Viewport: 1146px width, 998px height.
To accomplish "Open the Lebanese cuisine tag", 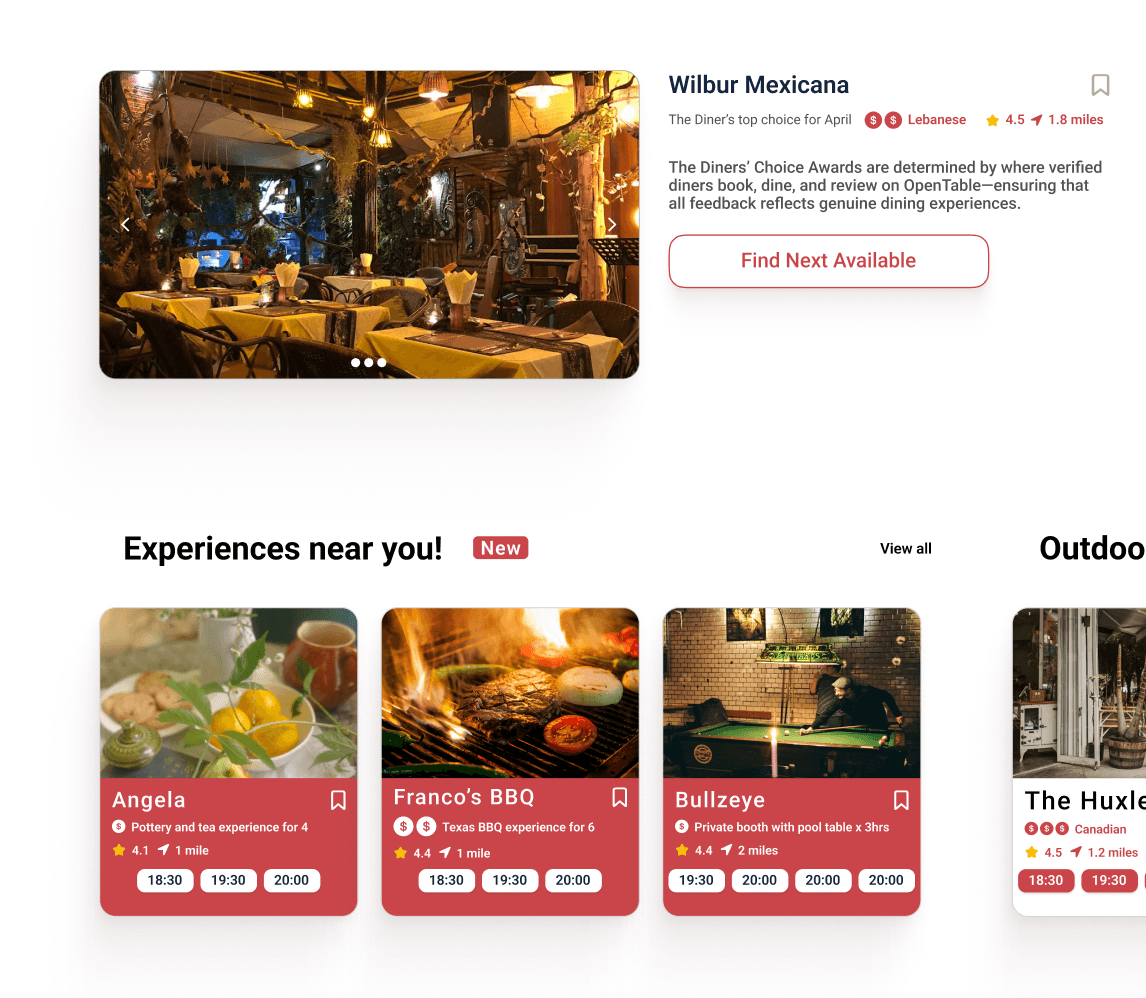I will (936, 120).
